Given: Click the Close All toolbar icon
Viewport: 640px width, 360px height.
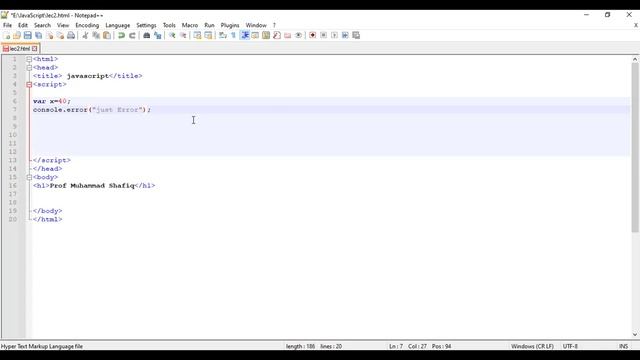Looking at the screenshot, I should click(x=60, y=36).
